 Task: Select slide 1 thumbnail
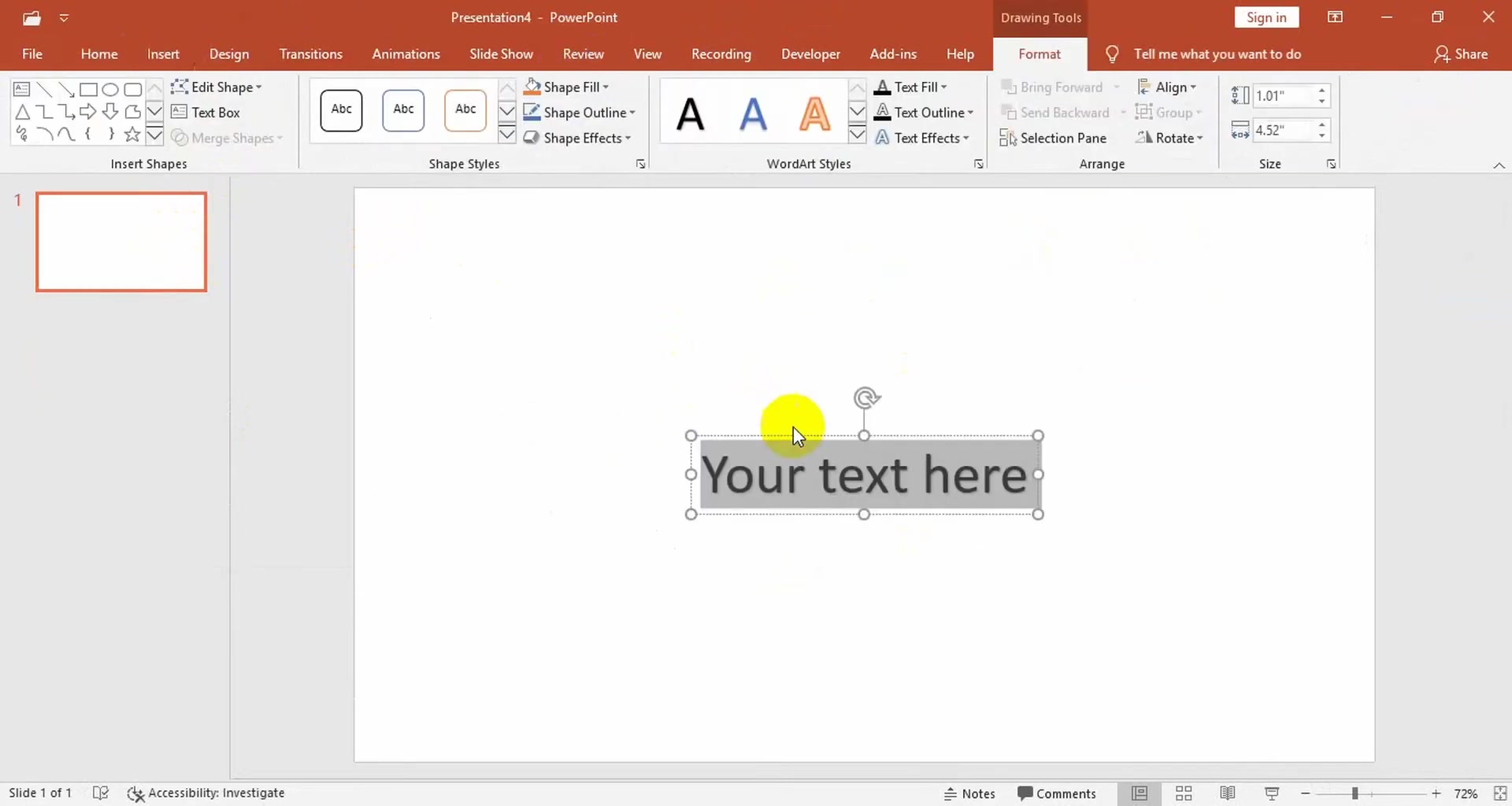click(x=121, y=242)
